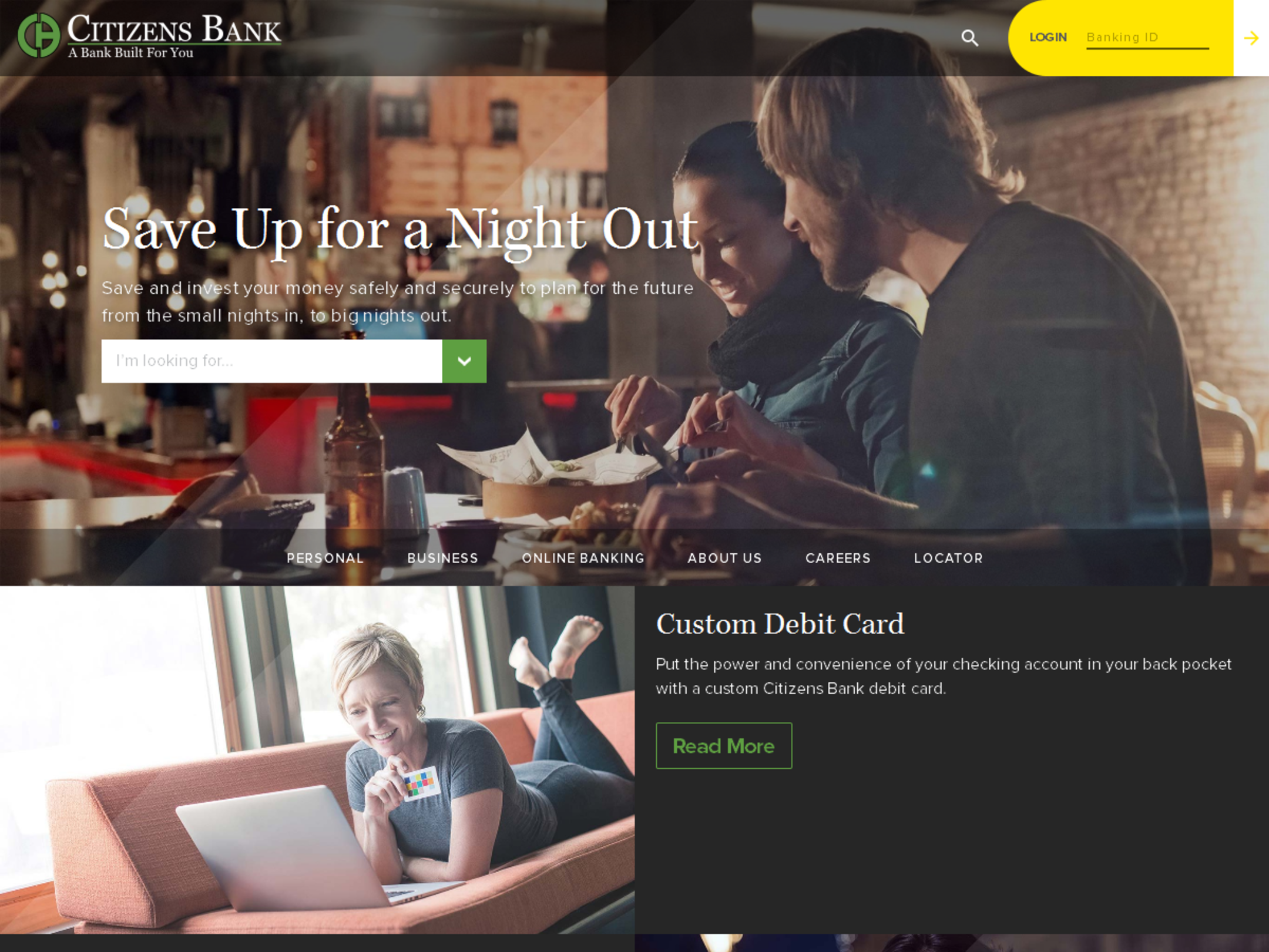Select About Us in navigation bar
Screen dimensions: 1269x952
[x=724, y=558]
